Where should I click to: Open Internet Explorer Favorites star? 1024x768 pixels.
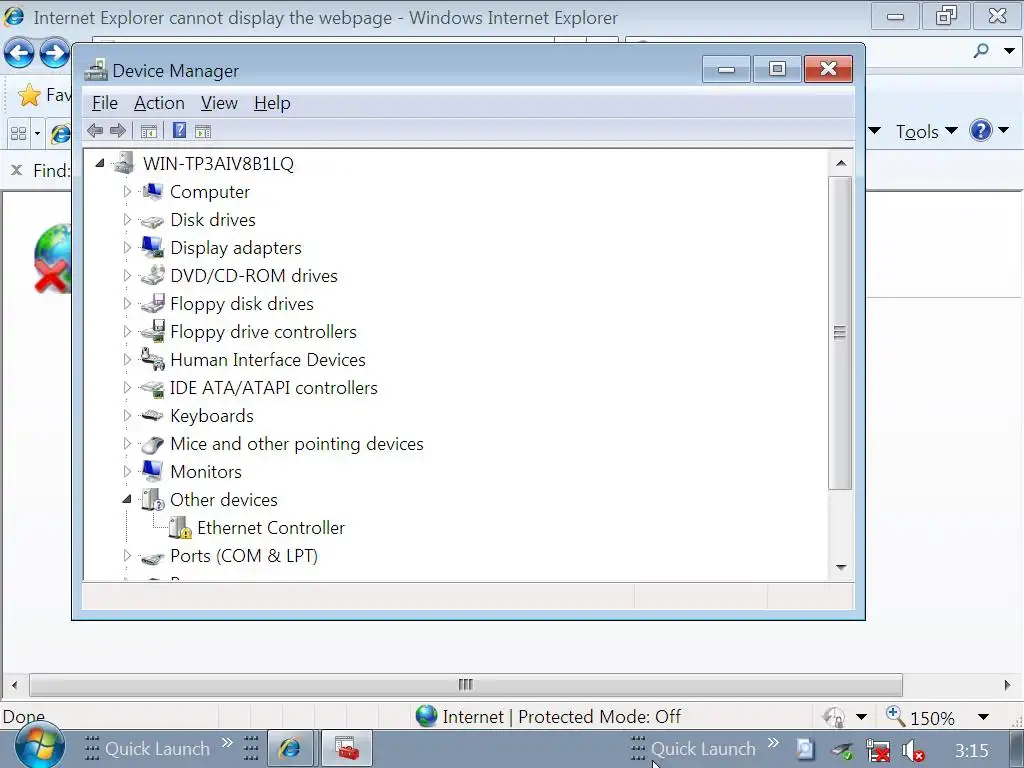(x=29, y=95)
